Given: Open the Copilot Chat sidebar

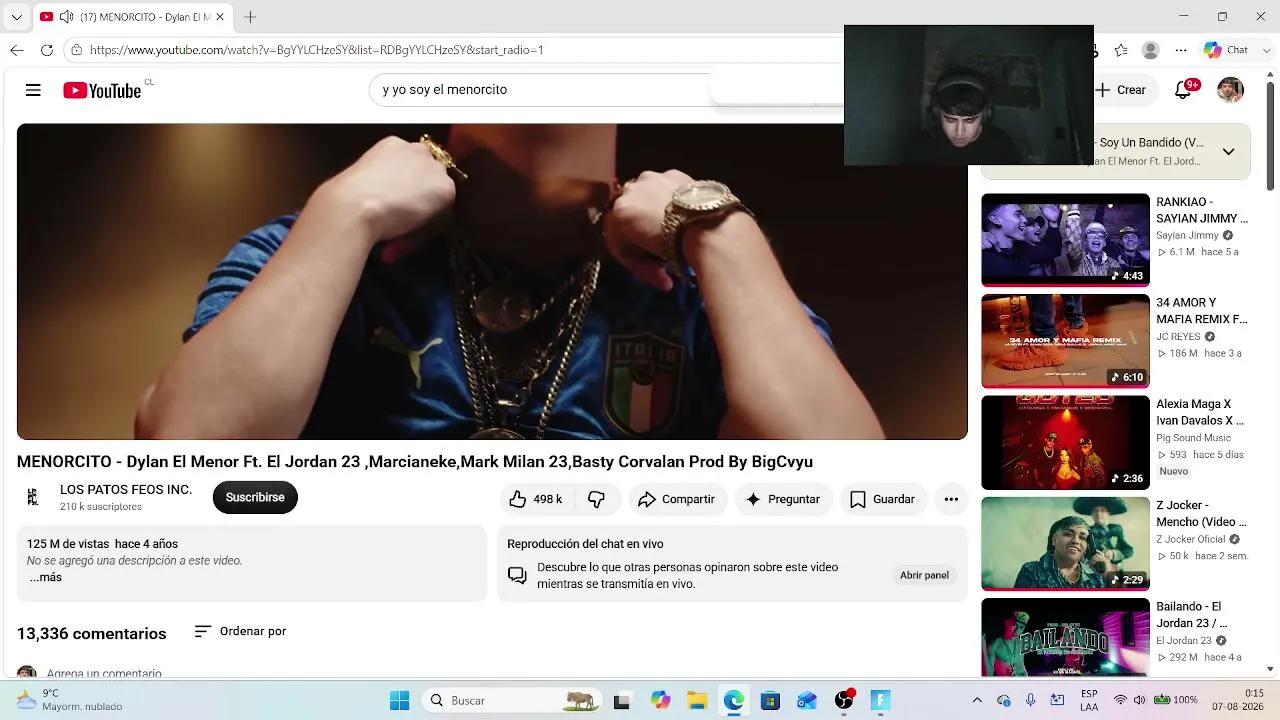Looking at the screenshot, I should pyautogui.click(x=1226, y=50).
